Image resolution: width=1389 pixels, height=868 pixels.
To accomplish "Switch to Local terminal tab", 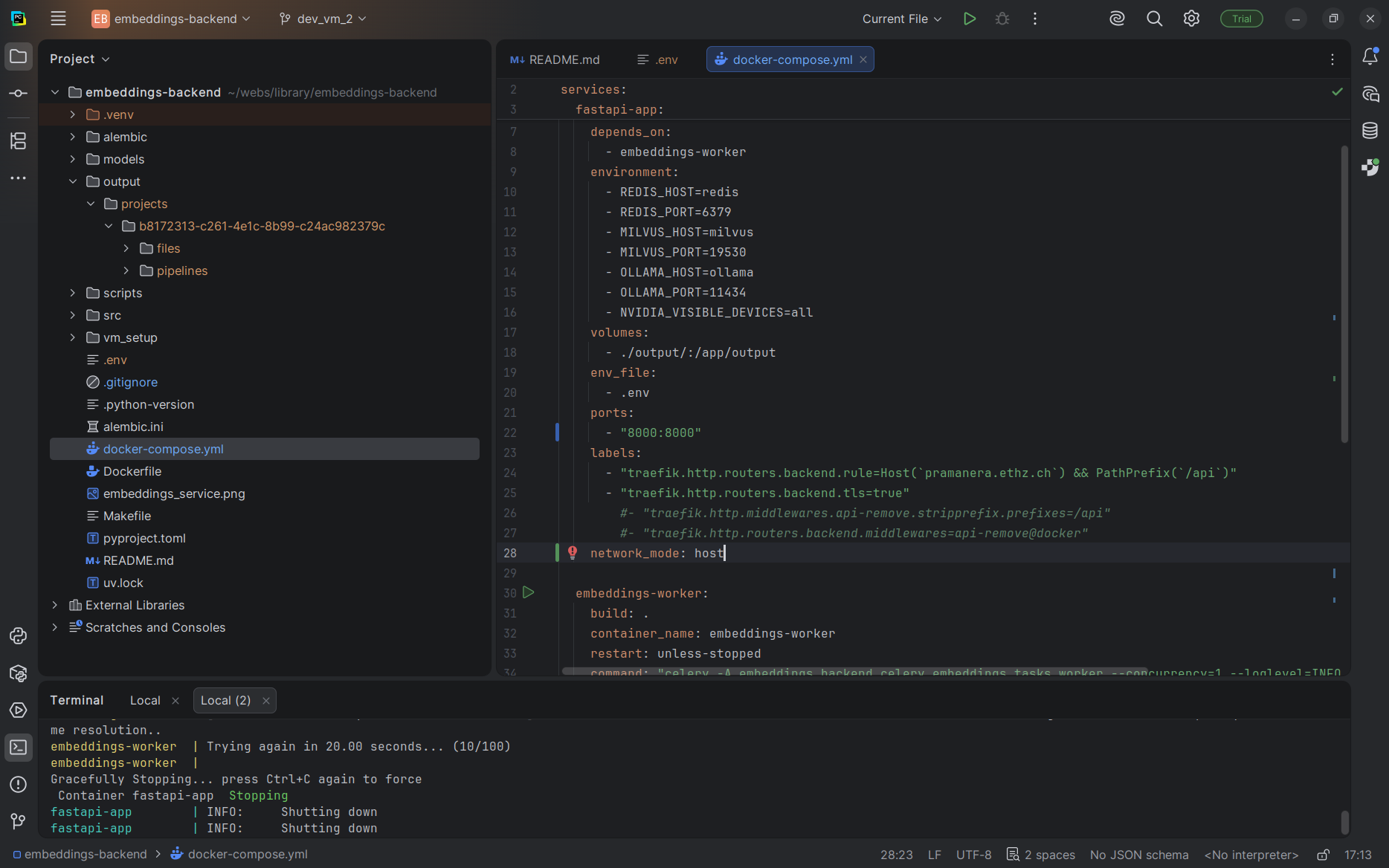I will [145, 700].
